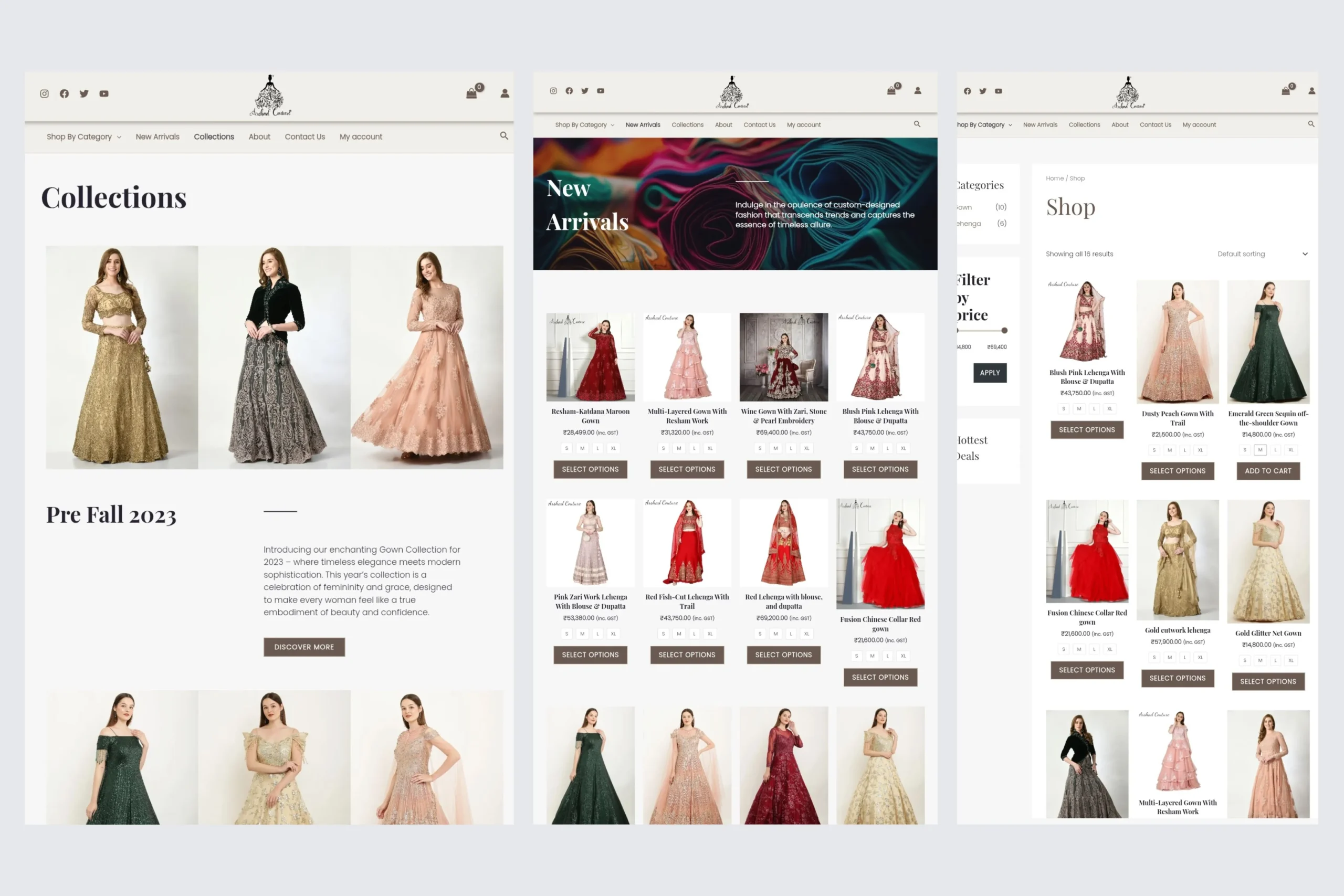1344x896 pixels.
Task: Expand Shop By Category on New Arrivals page
Action: click(x=584, y=125)
